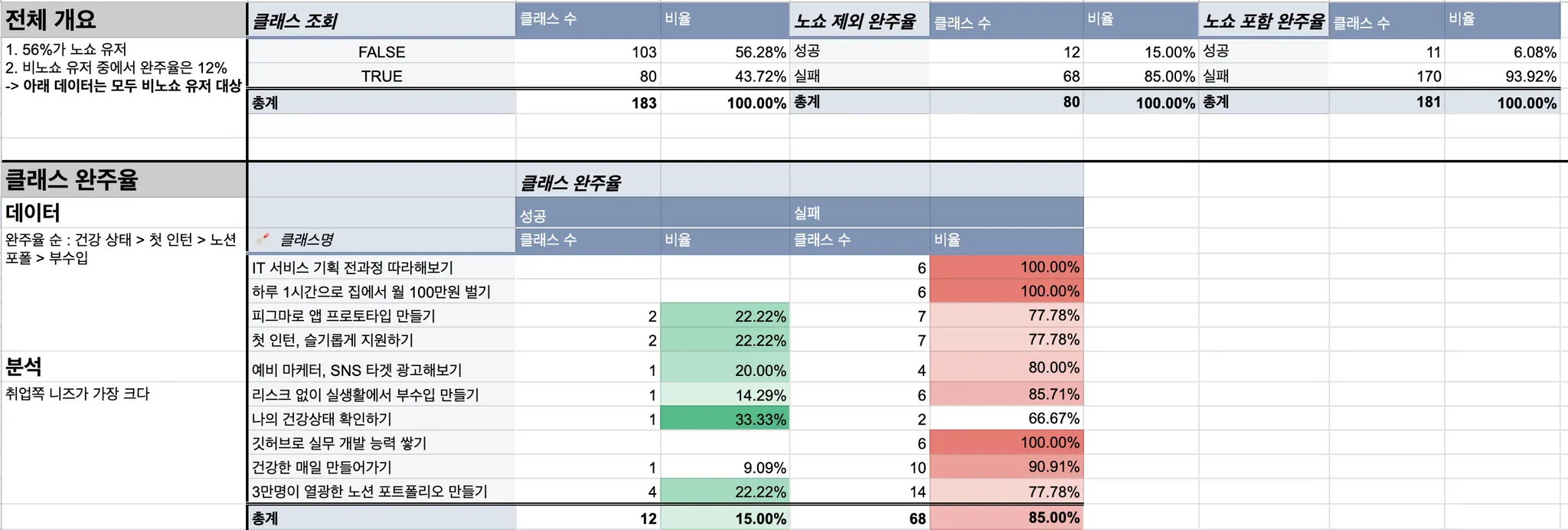Select the 클래스 조회 header cell
This screenshot has height=530, width=1568.
click(x=381, y=21)
